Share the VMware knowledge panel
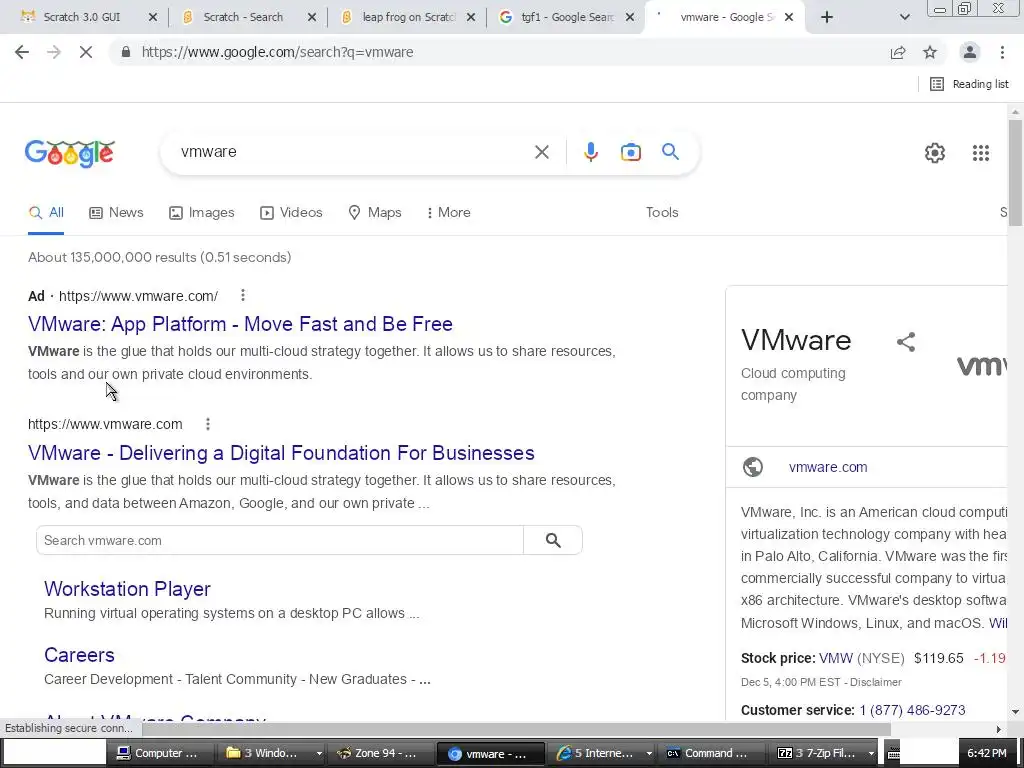The width and height of the screenshot is (1024, 768). tap(906, 342)
